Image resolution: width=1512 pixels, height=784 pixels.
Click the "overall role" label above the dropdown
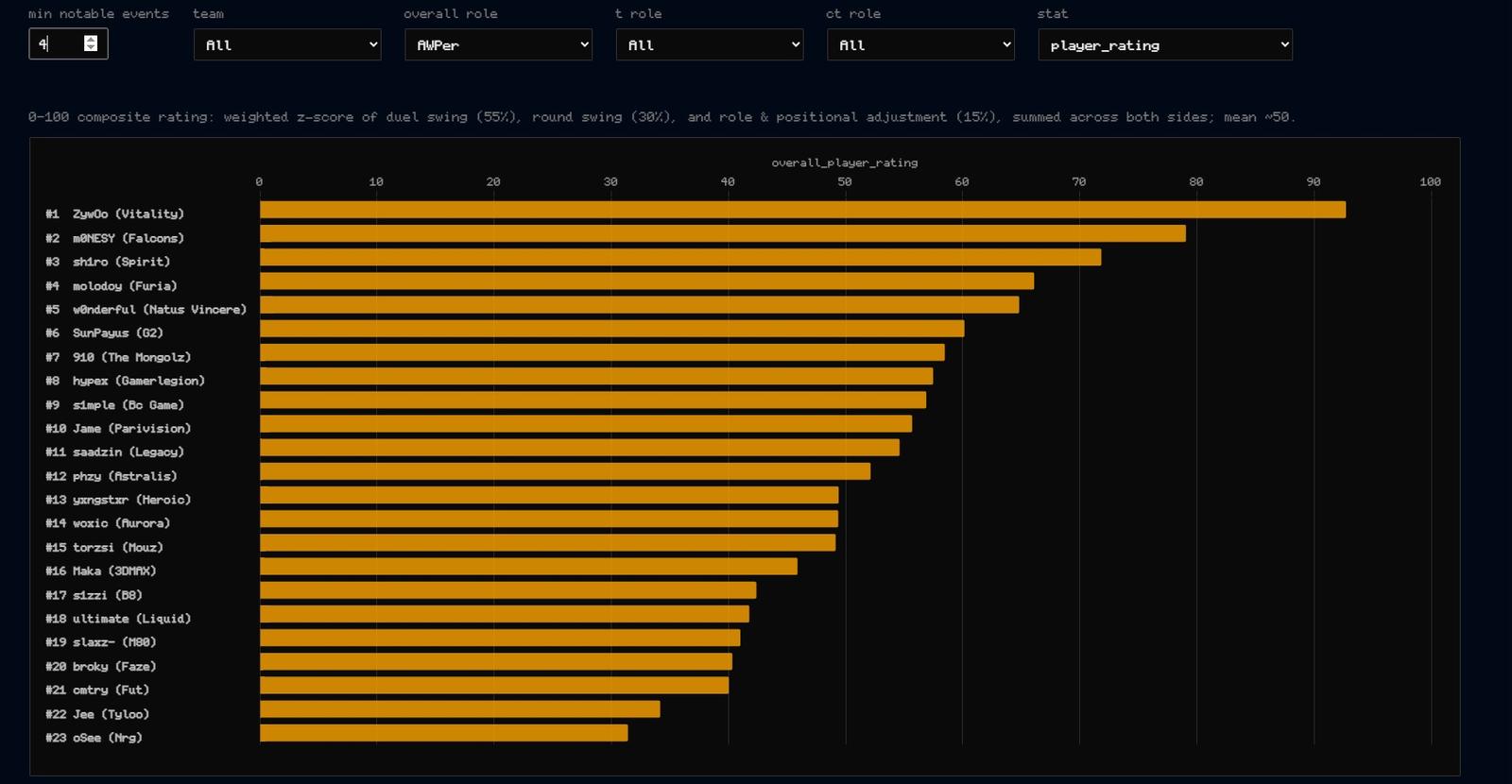(451, 14)
